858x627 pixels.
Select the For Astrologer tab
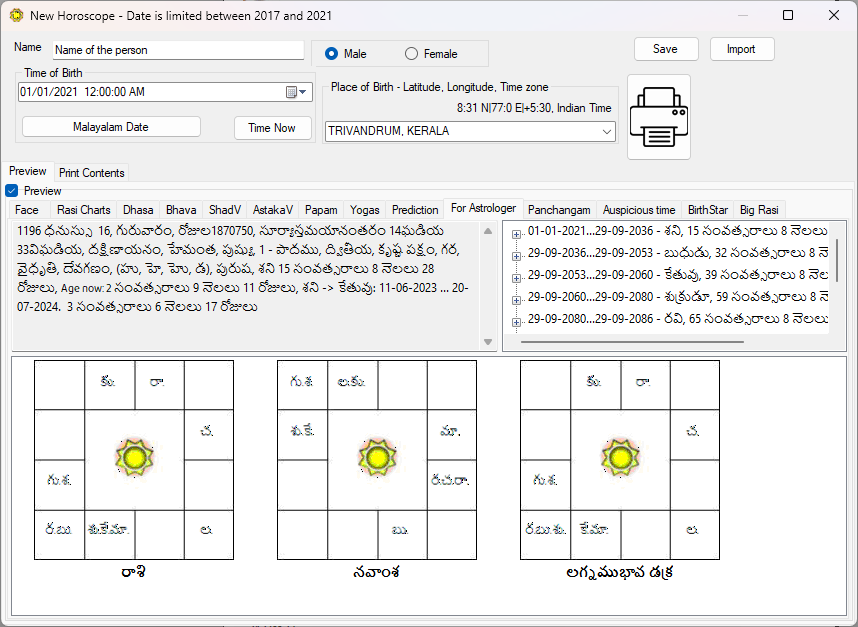pos(483,208)
